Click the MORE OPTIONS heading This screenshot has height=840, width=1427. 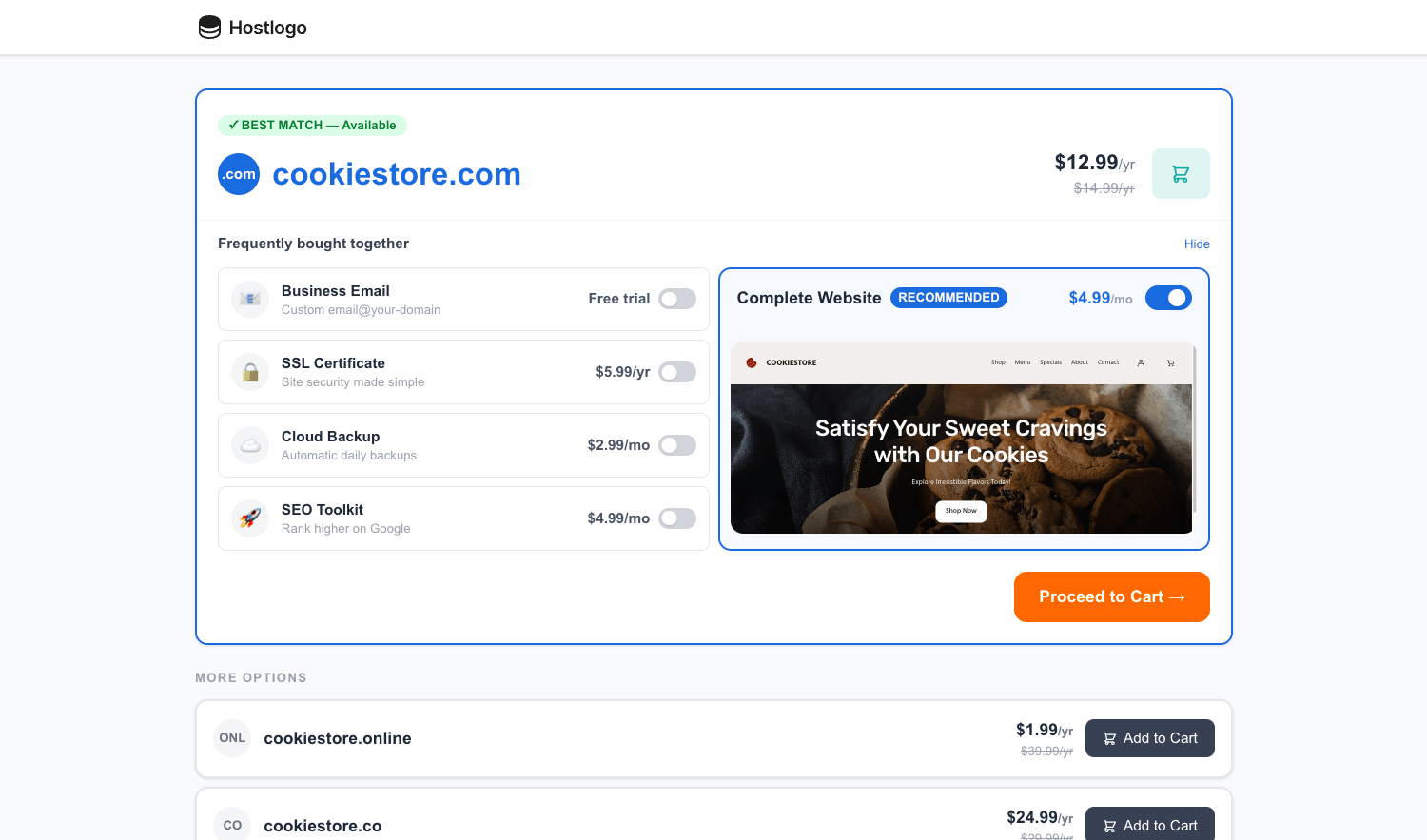(251, 678)
